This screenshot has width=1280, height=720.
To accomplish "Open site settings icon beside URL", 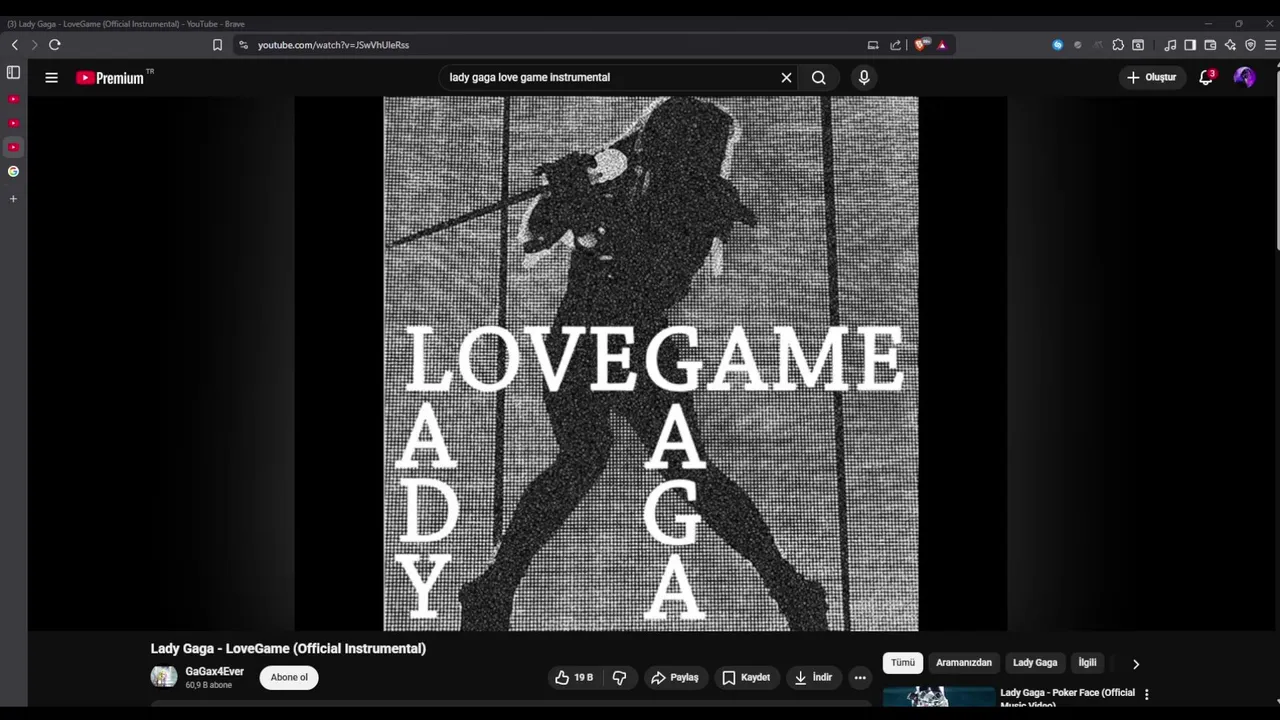I will click(x=243, y=45).
